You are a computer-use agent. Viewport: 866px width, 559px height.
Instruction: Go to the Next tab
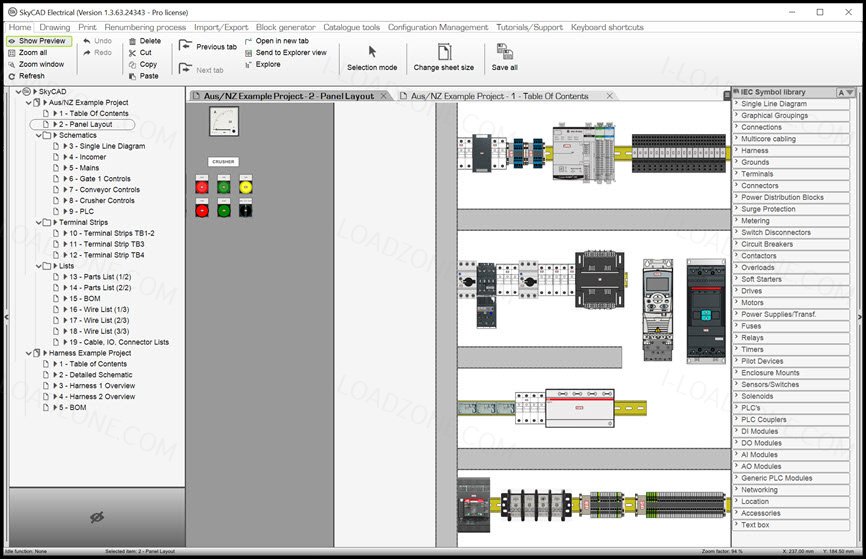(201, 70)
